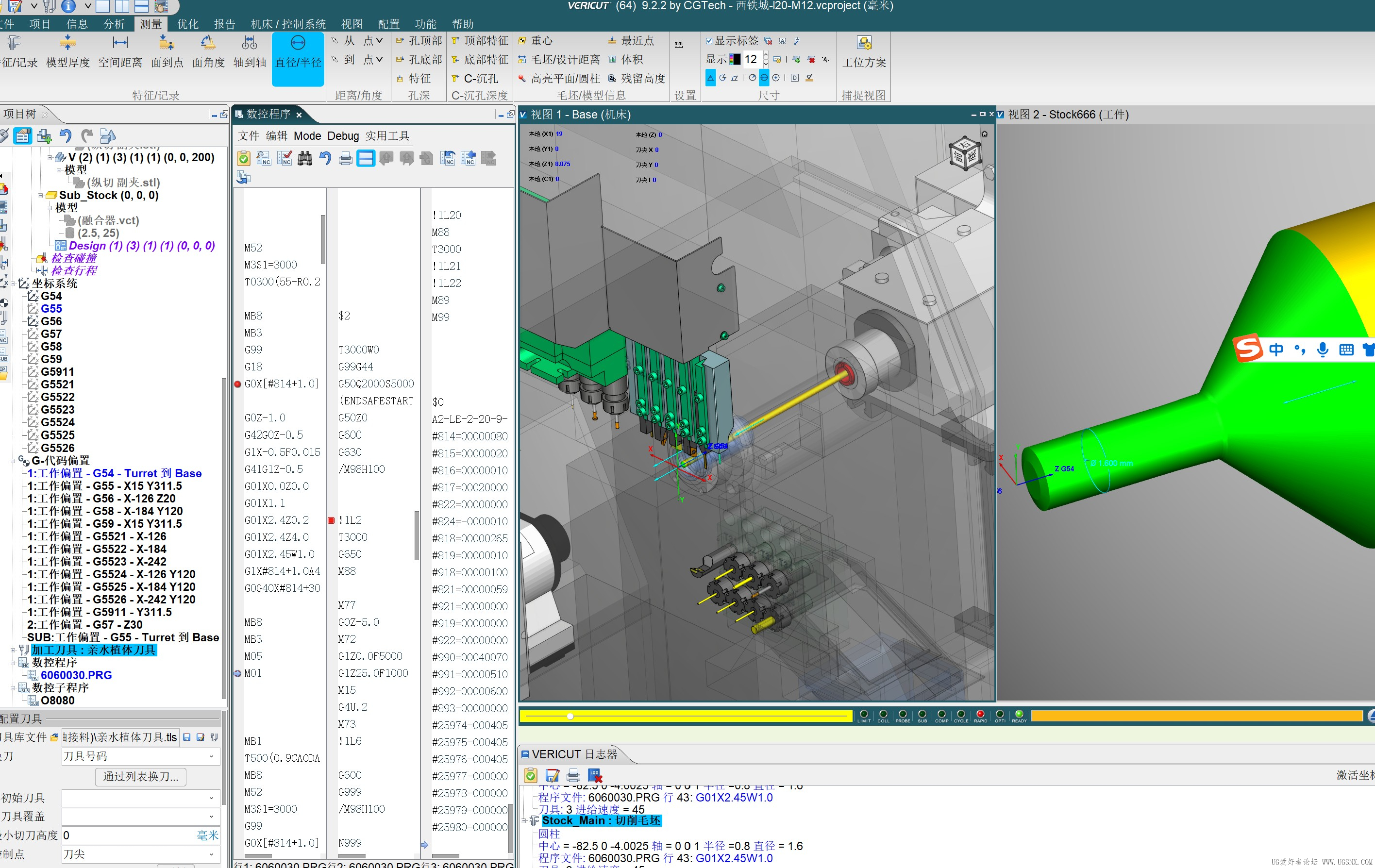Click the C-沉孔 button
This screenshot has height=868, width=1375.
click(474, 78)
